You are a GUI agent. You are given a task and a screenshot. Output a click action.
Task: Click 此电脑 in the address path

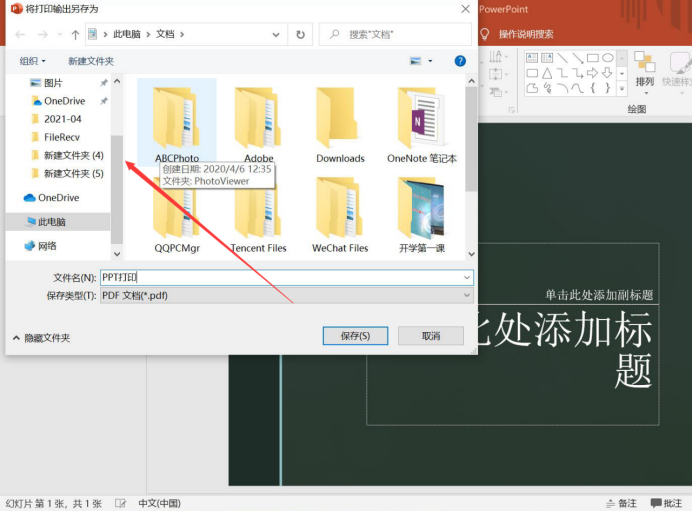(127, 34)
